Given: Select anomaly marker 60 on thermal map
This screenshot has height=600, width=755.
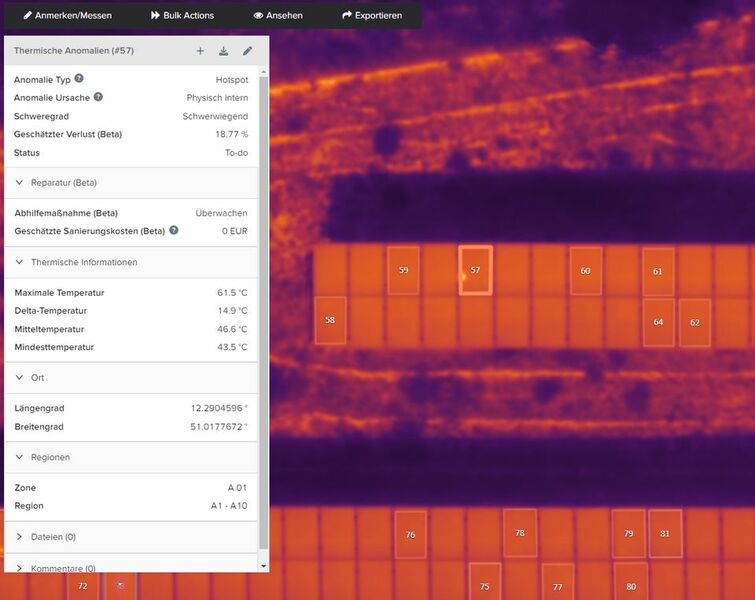Looking at the screenshot, I should [585, 271].
